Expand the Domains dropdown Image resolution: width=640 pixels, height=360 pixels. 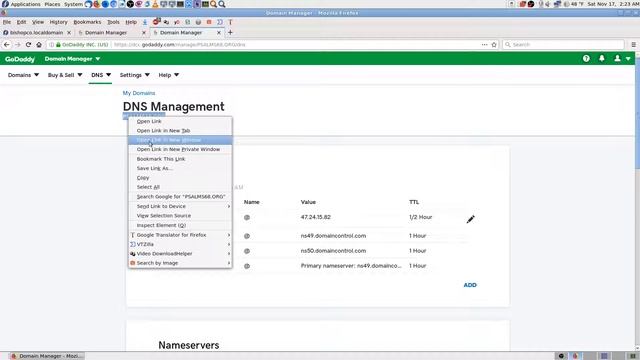coord(23,75)
